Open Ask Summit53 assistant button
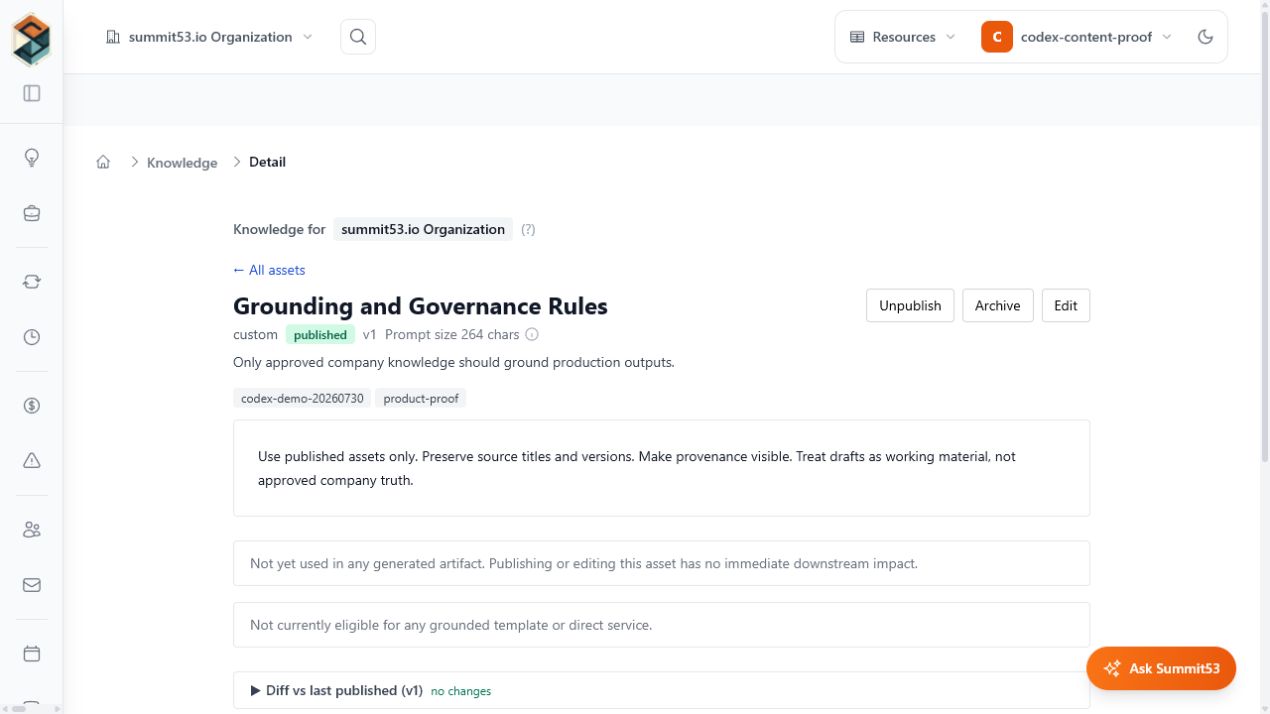1270x714 pixels. (x=1161, y=668)
